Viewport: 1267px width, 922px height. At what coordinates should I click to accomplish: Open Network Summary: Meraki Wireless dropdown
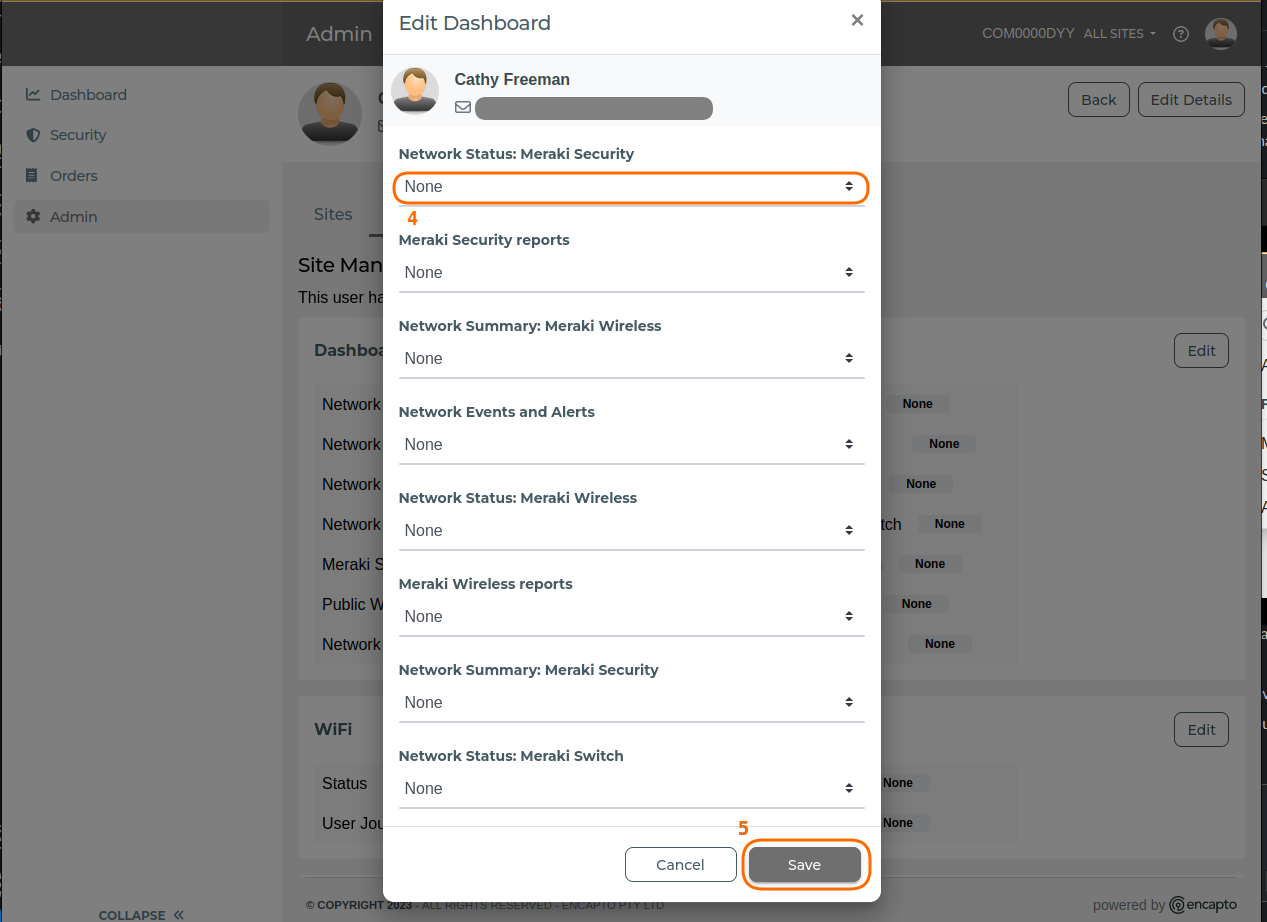pos(631,359)
